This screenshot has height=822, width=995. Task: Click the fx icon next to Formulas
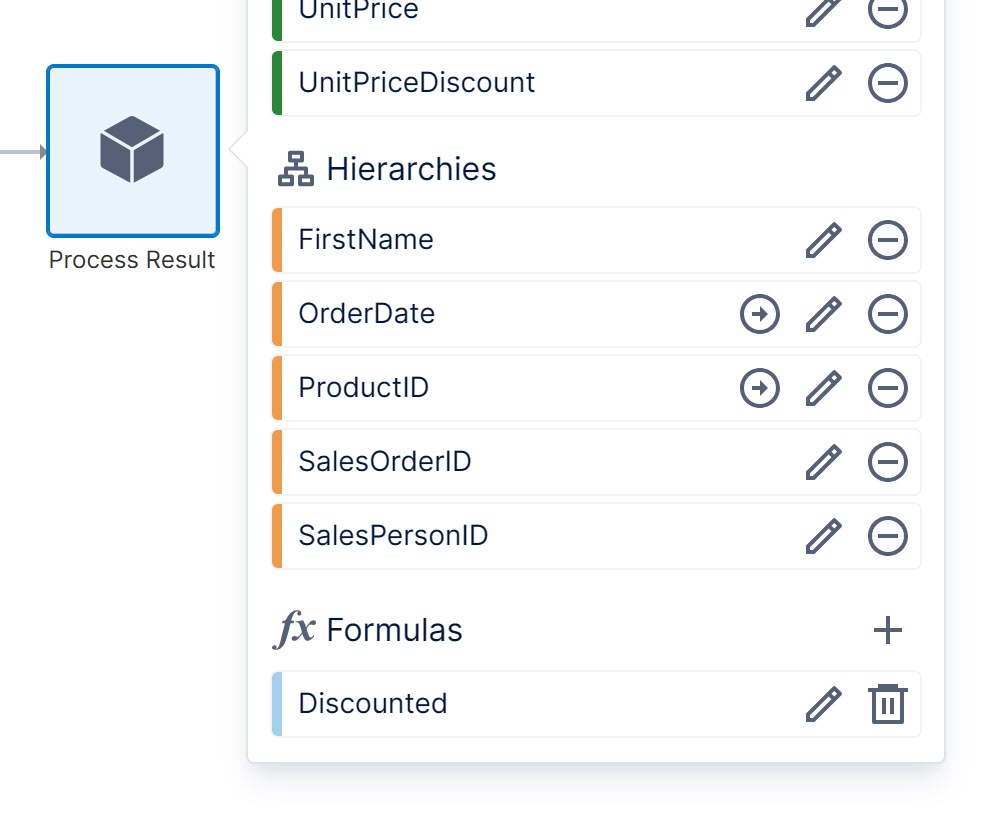pos(294,630)
